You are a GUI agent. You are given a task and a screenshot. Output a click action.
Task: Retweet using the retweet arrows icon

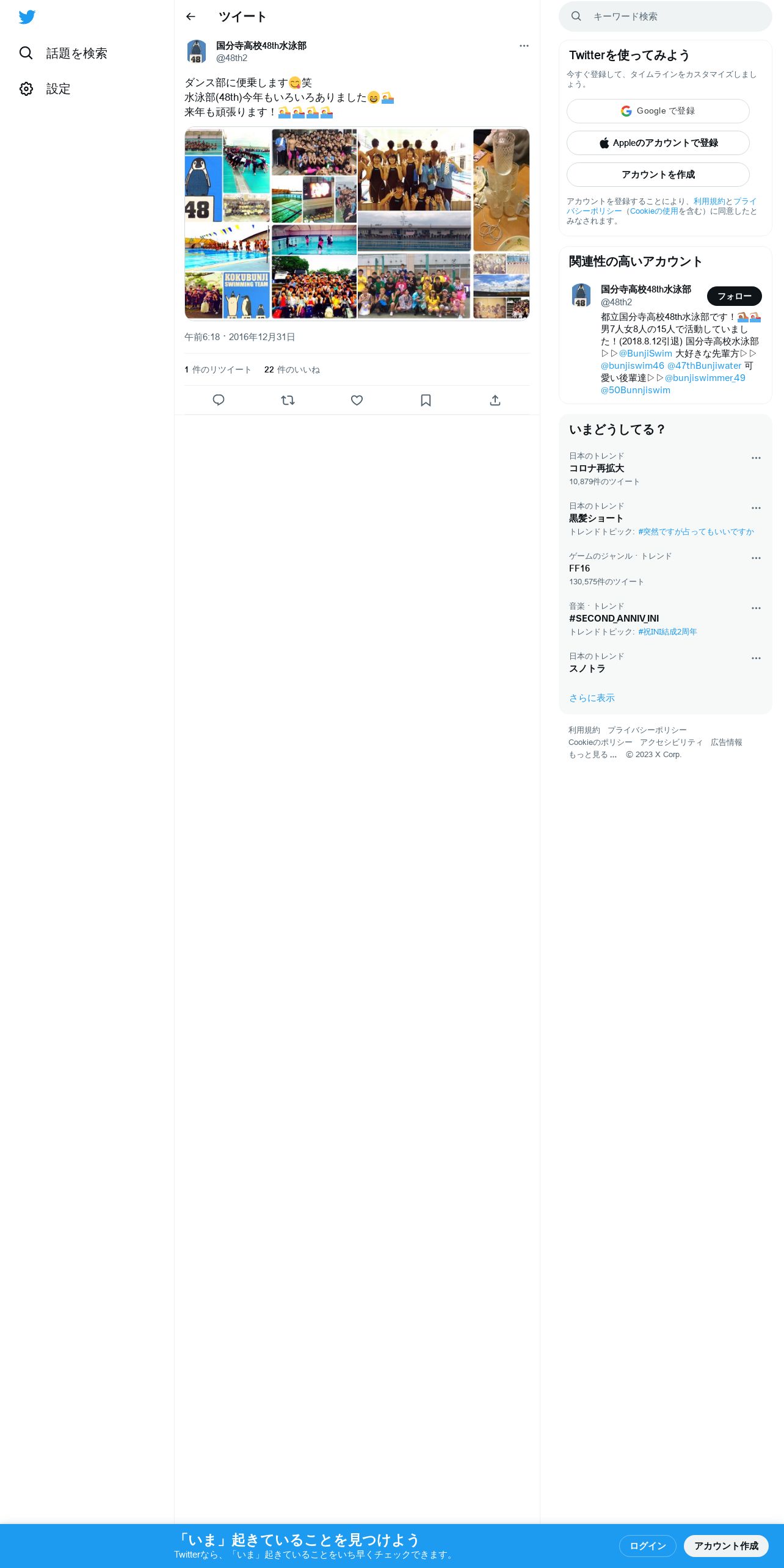point(288,400)
